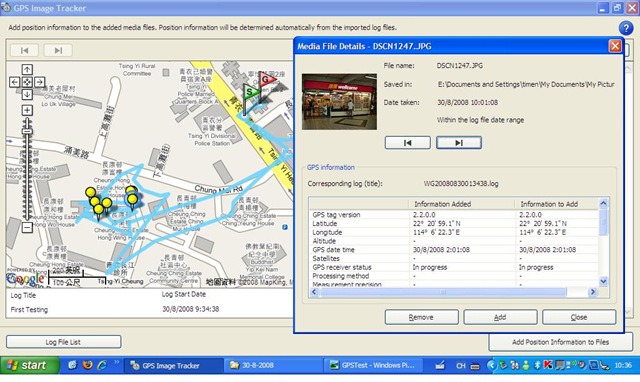
Task: Go to previous media file in details dialog
Action: click(x=407, y=143)
